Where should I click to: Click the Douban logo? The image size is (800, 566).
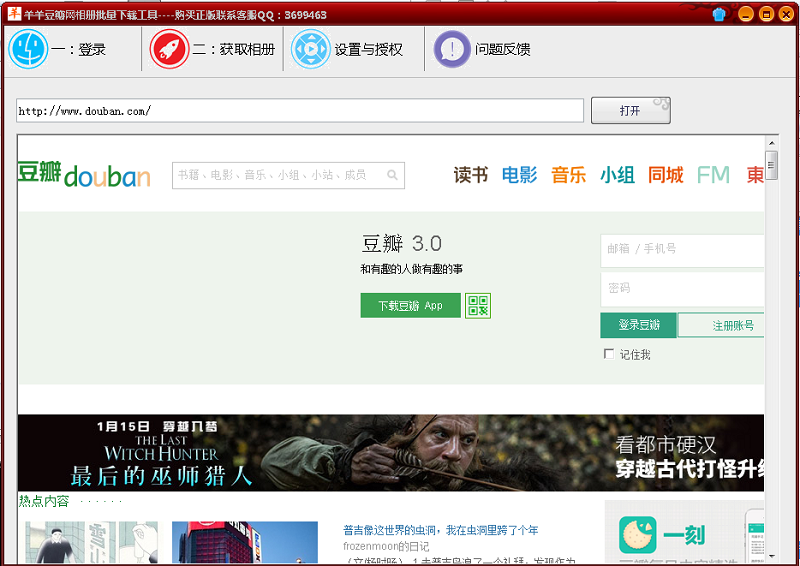coord(84,175)
